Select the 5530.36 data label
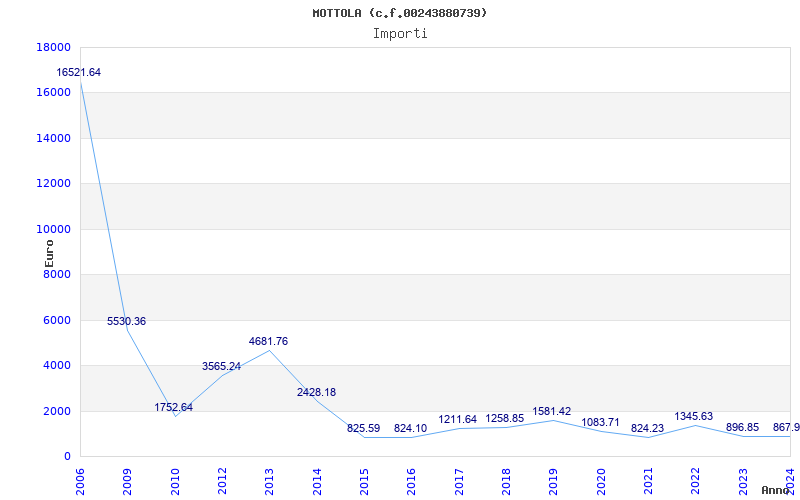This screenshot has width=800, height=500. coord(127,321)
